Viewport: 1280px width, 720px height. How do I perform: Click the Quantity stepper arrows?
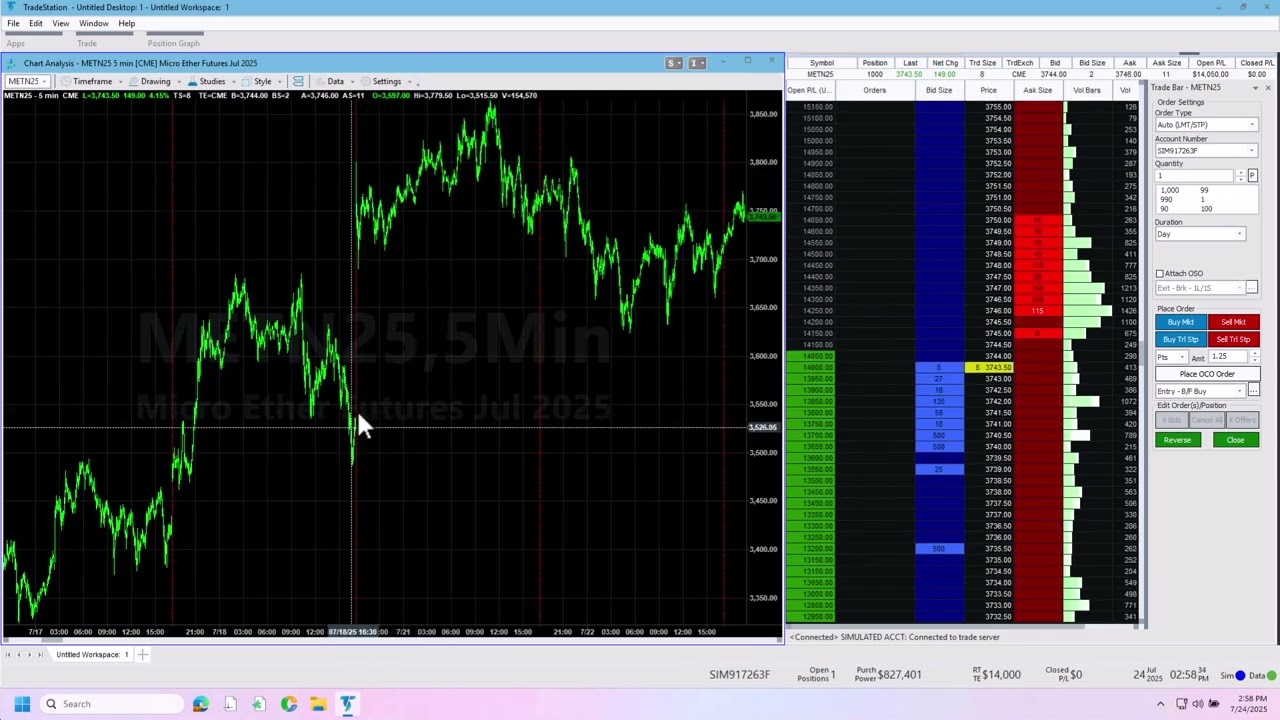[1241, 176]
